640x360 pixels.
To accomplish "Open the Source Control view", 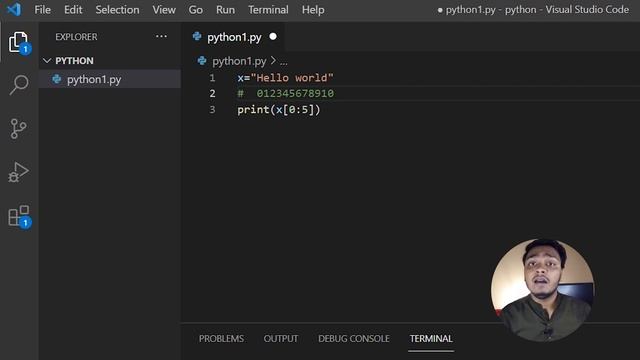I will coord(19,129).
